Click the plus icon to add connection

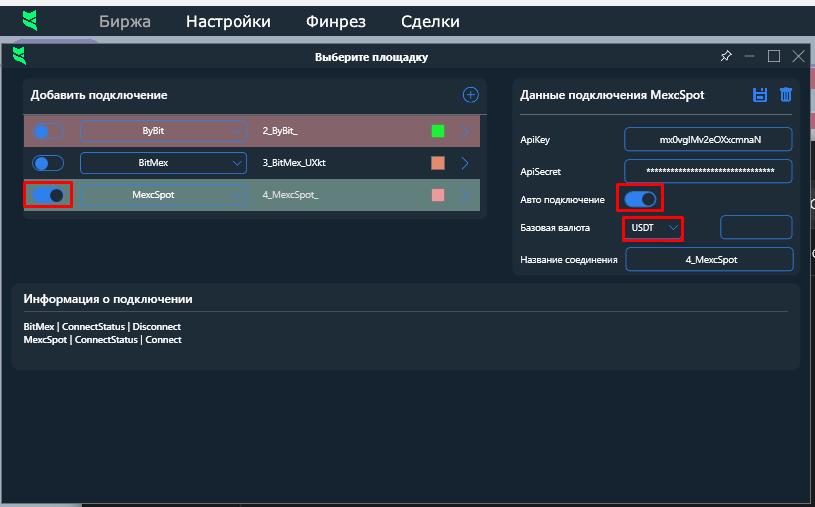tap(470, 95)
